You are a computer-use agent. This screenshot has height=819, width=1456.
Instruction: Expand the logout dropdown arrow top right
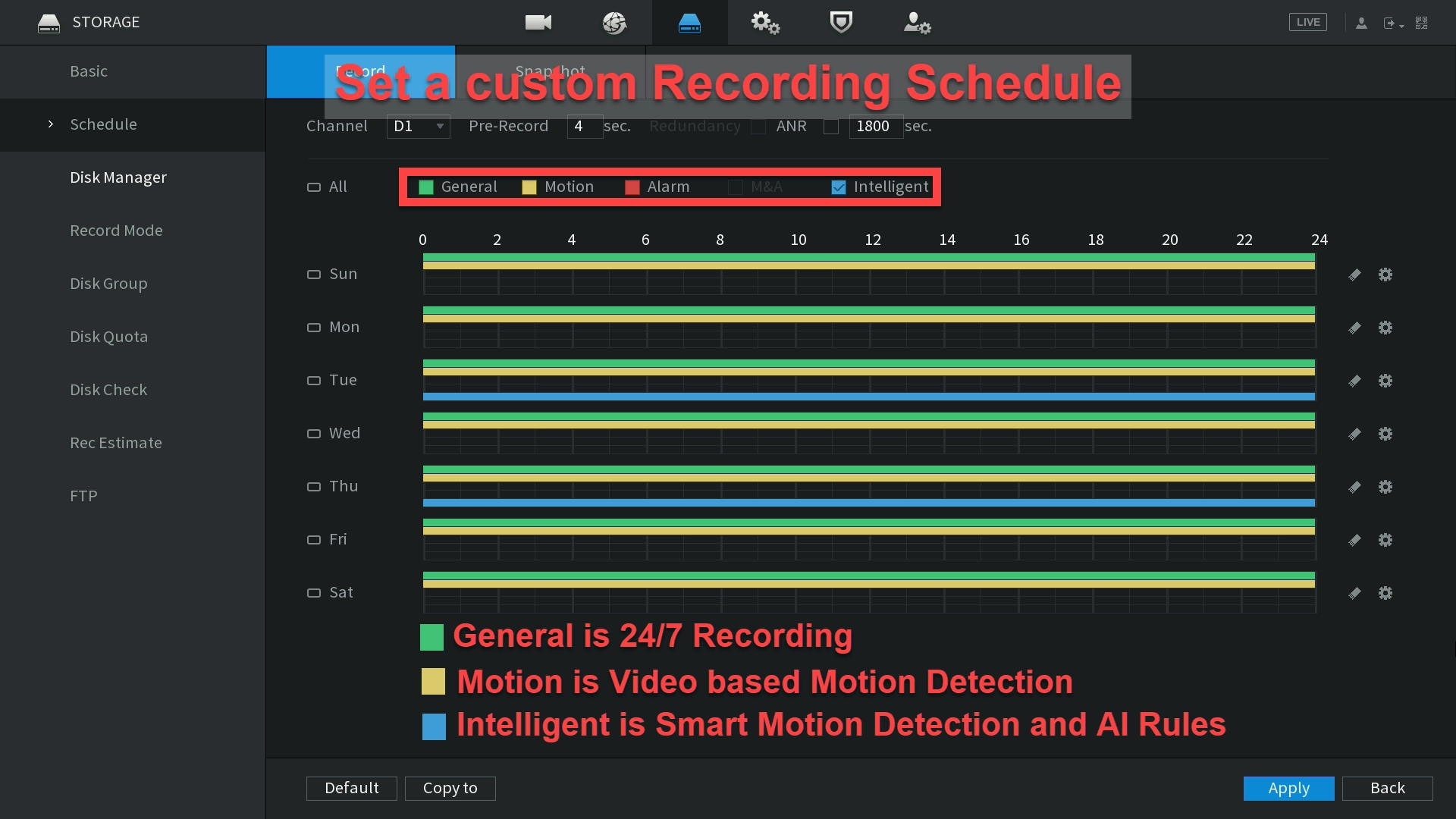(1401, 23)
